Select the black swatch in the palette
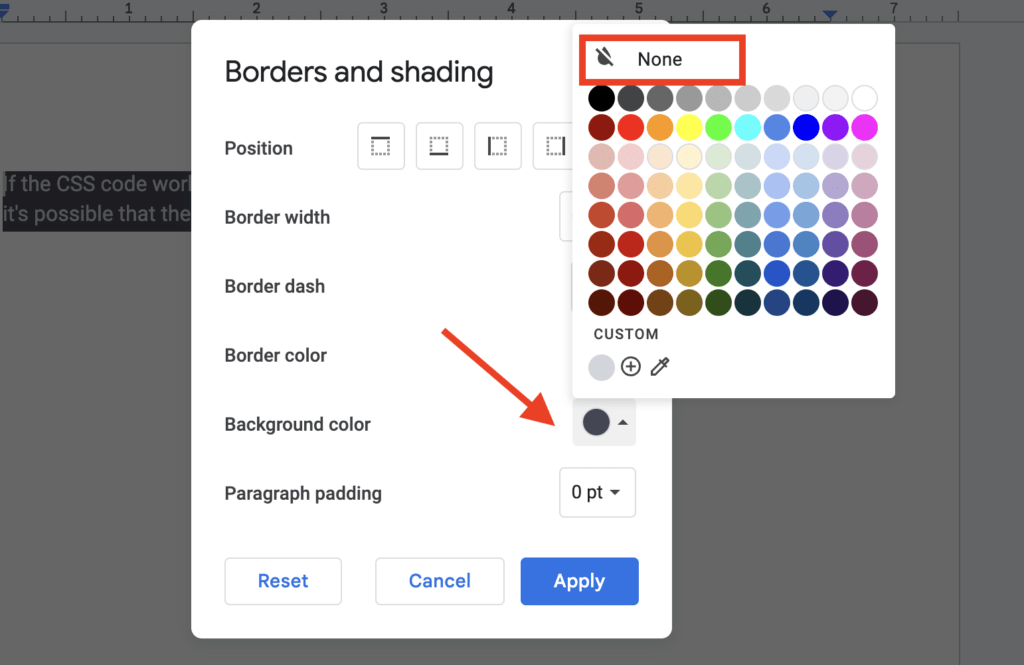Viewport: 1024px width, 665px height. tap(601, 97)
